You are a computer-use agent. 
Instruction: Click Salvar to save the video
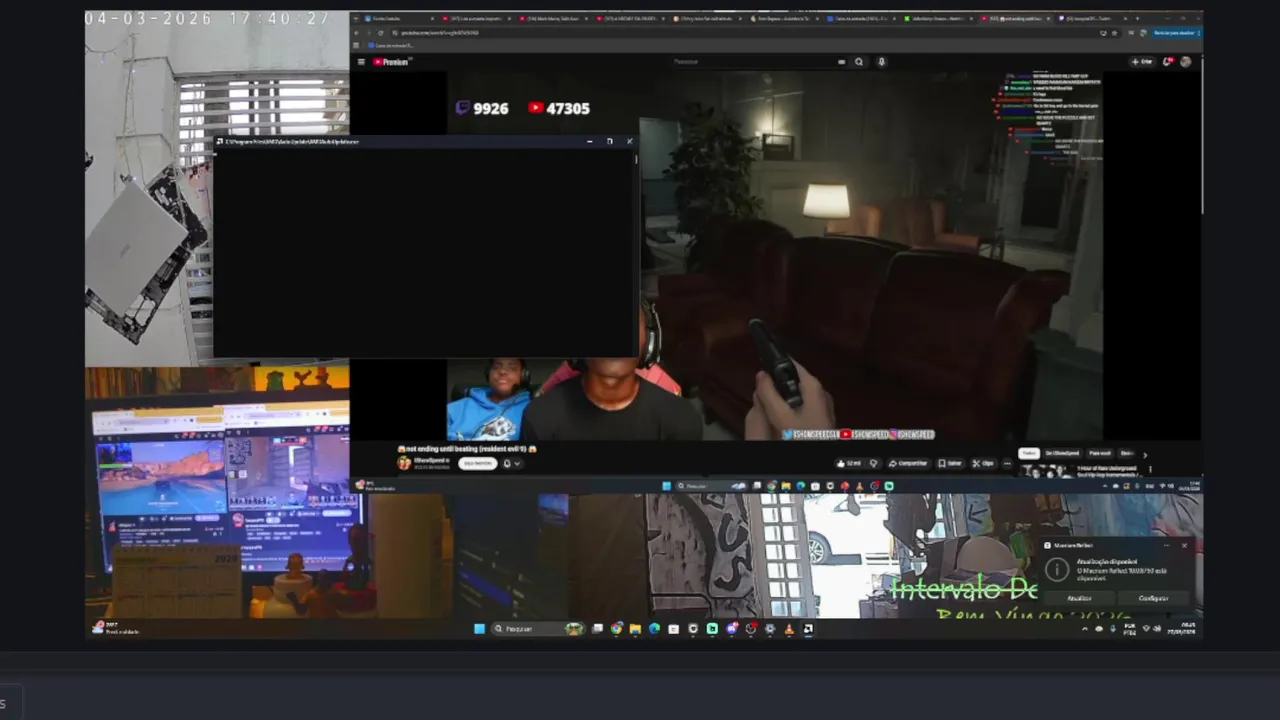pos(950,463)
